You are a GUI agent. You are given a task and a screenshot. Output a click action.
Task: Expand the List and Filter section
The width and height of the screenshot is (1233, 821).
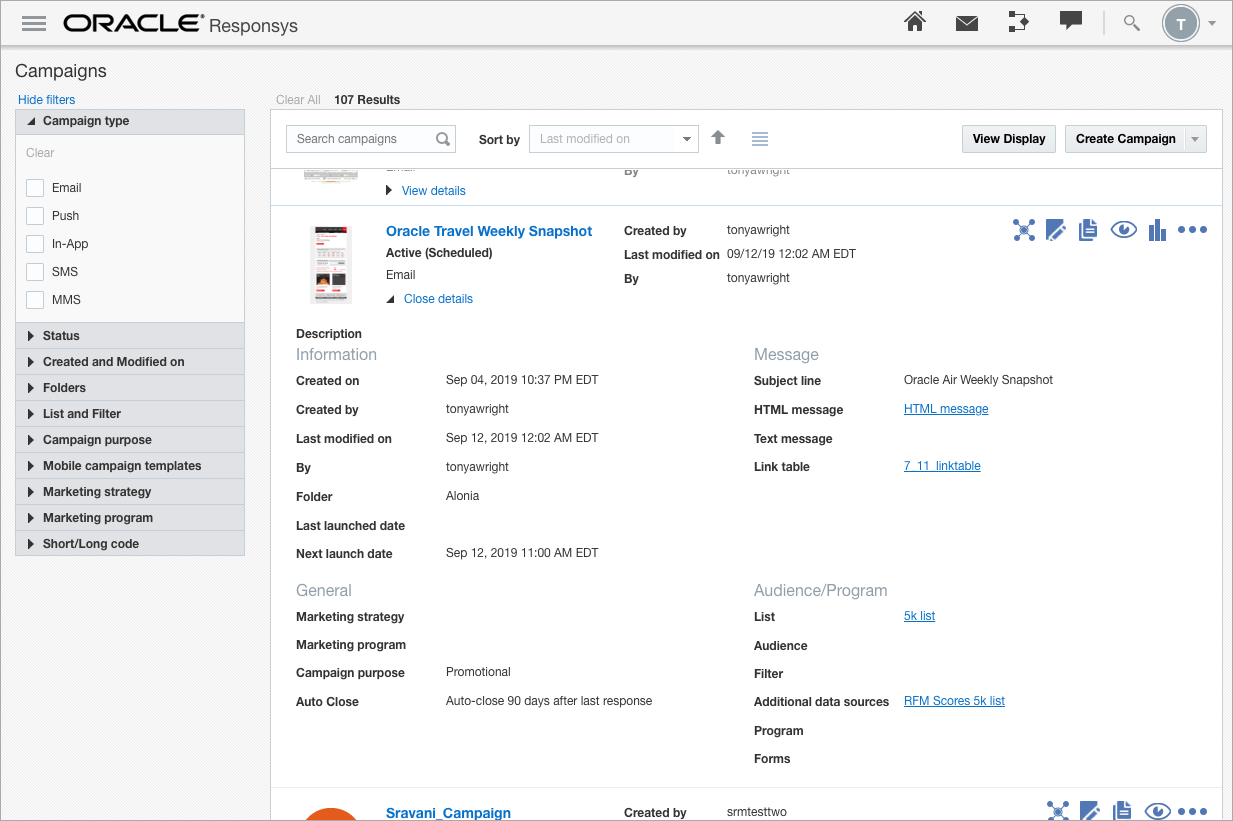(x=130, y=414)
